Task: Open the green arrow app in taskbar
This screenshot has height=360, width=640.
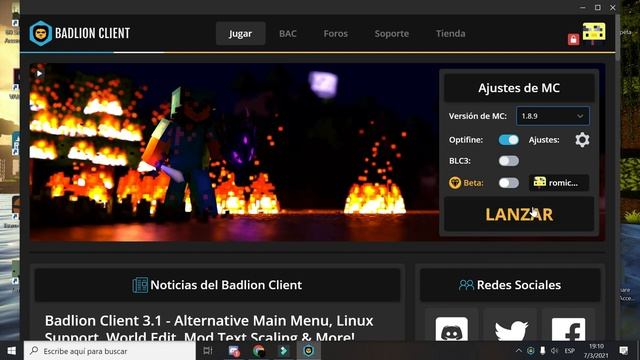Action: (284, 351)
